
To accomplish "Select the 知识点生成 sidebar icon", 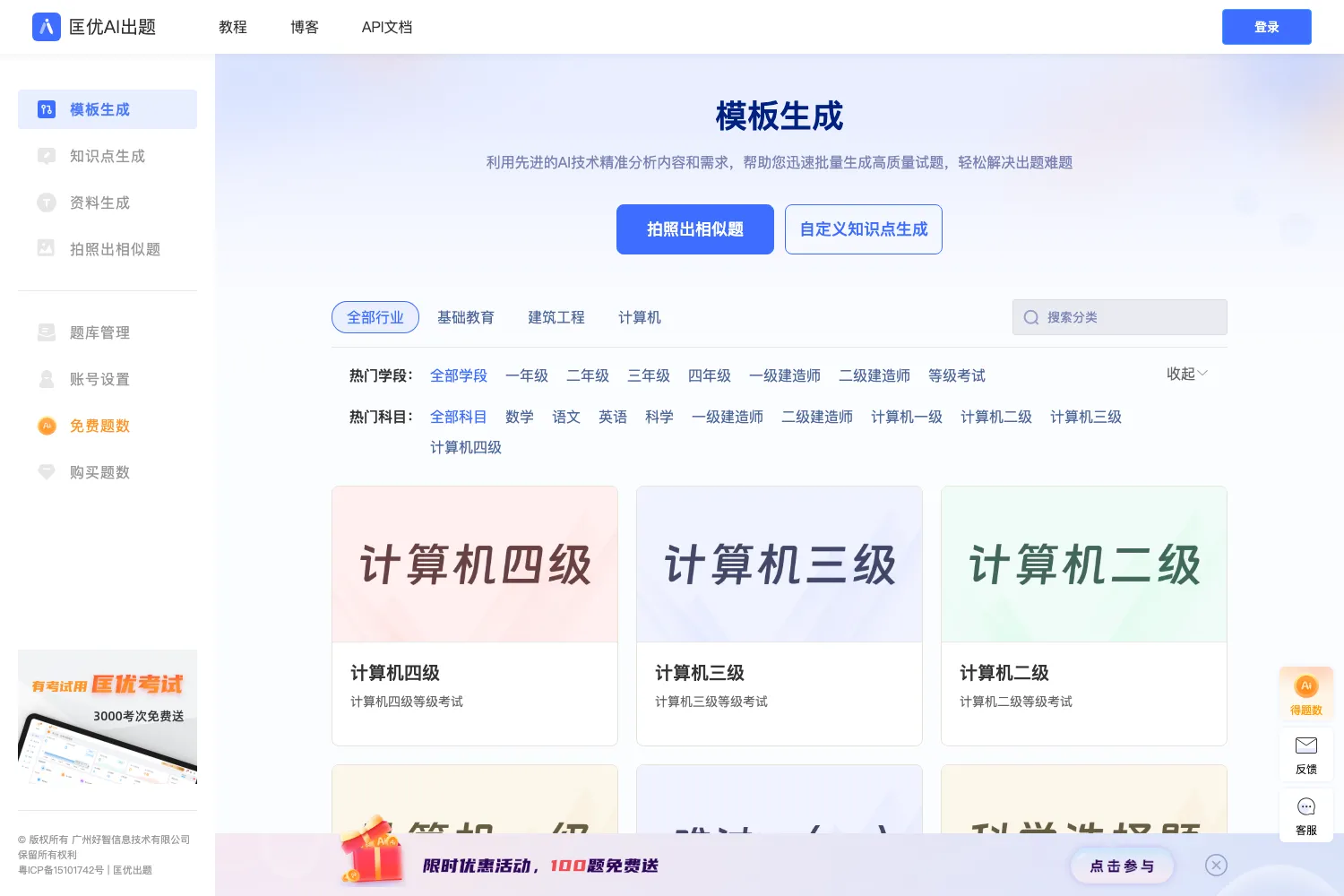I will [x=47, y=156].
